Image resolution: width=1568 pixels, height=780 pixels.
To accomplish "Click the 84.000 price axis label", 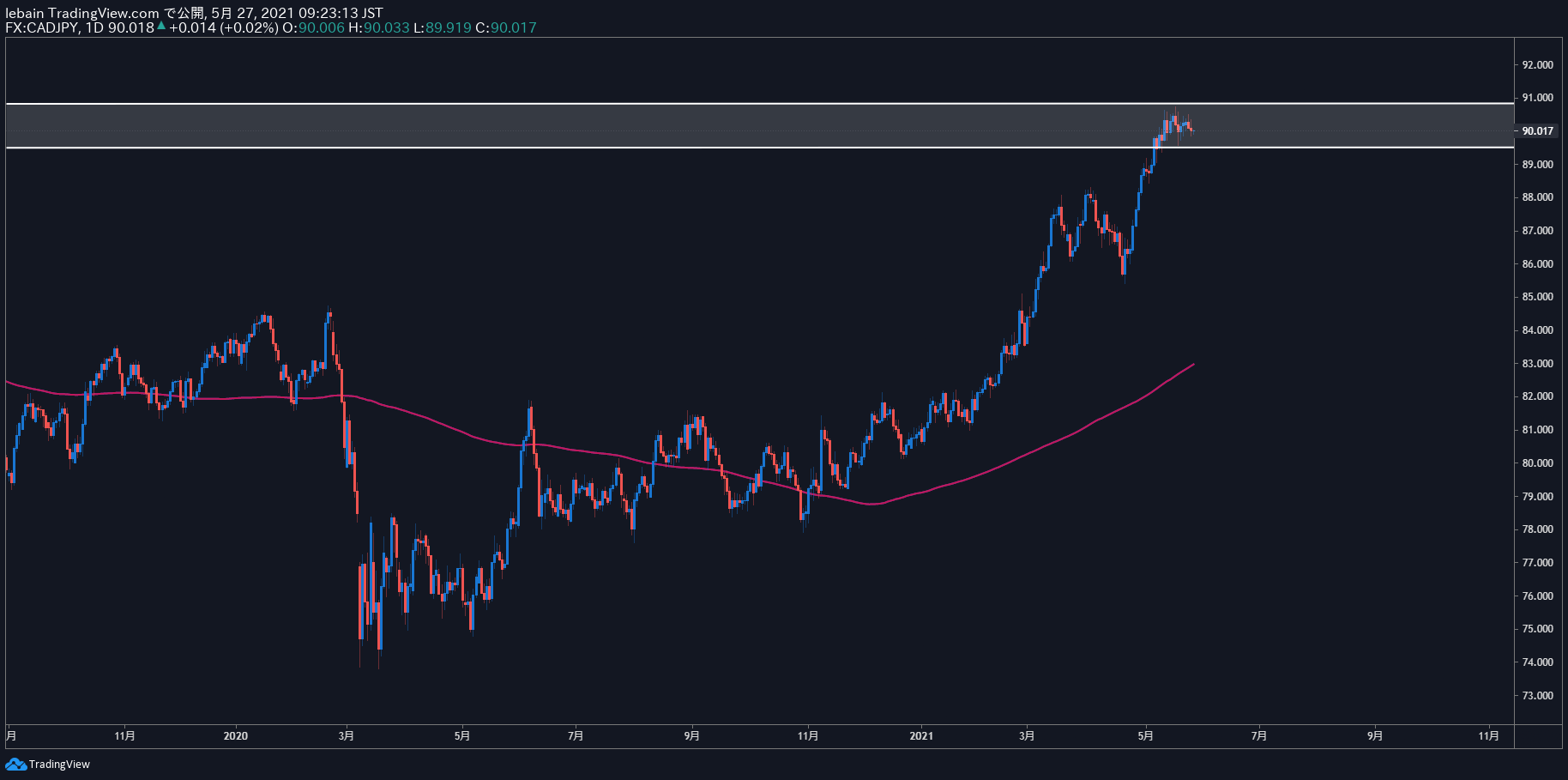I will coord(1537,330).
